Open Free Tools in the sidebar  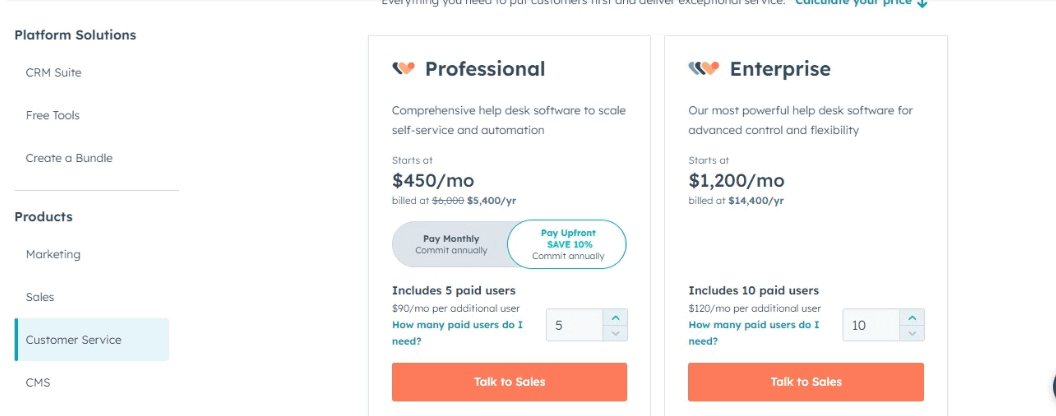coord(53,116)
